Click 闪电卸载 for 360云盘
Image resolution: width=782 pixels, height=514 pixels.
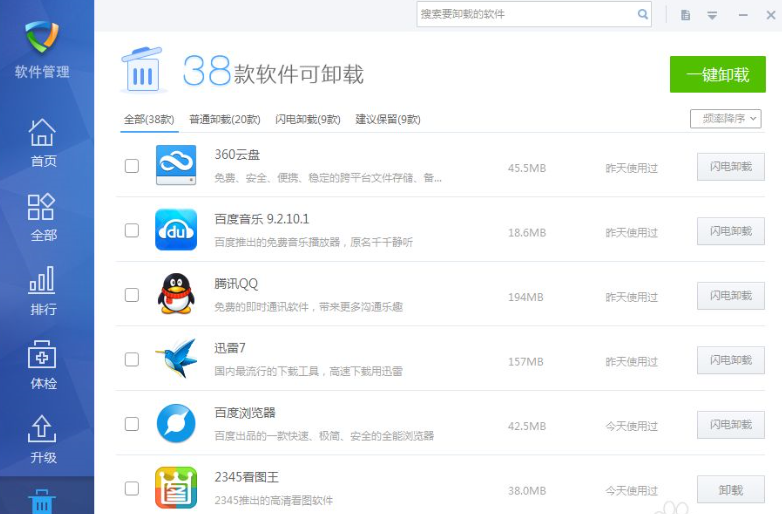click(x=731, y=167)
